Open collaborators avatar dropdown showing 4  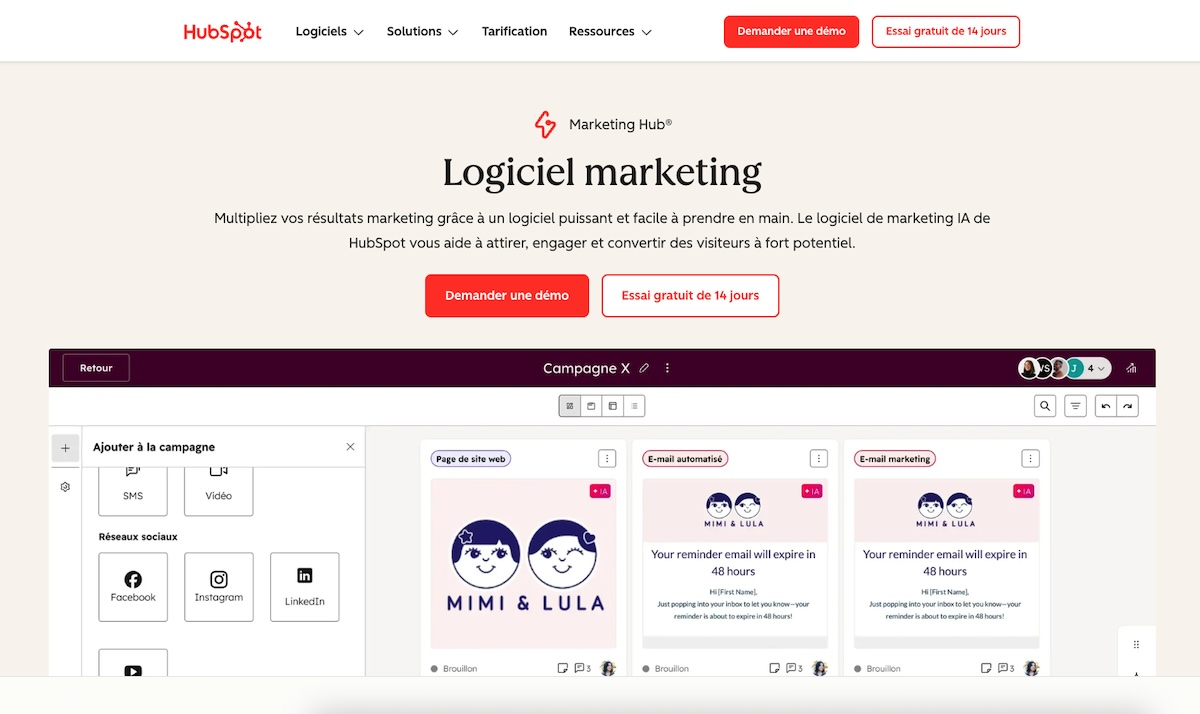(x=1065, y=368)
